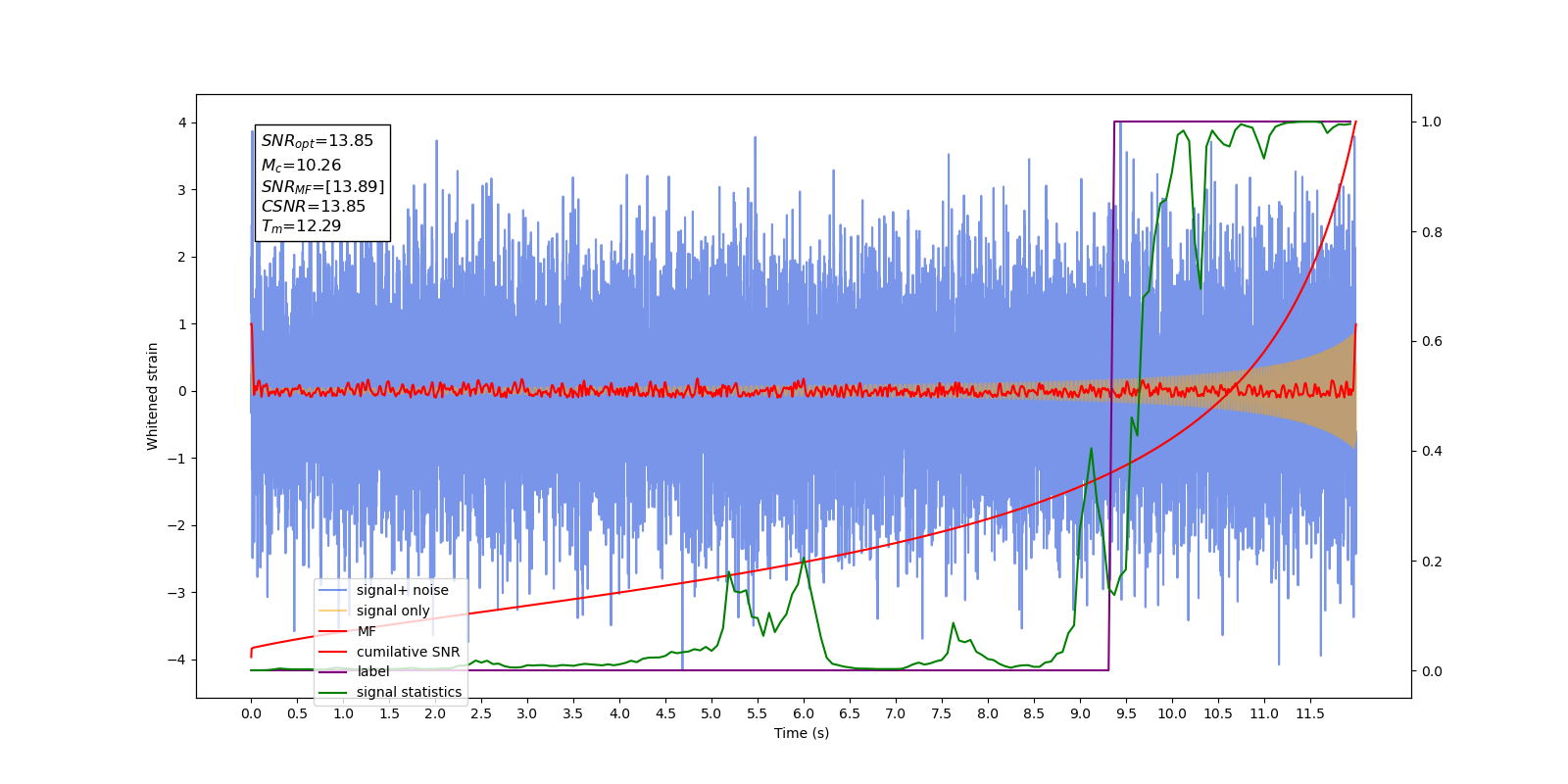This screenshot has height=784, width=1568.
Task: Click the left y-axis tick label −2
Action: [x=177, y=525]
